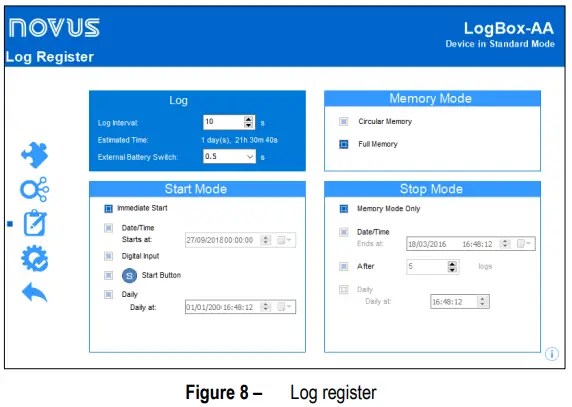Click spinner on Start Mode Daily at field
Image resolution: width=572 pixels, height=407 pixels.
tap(266, 307)
